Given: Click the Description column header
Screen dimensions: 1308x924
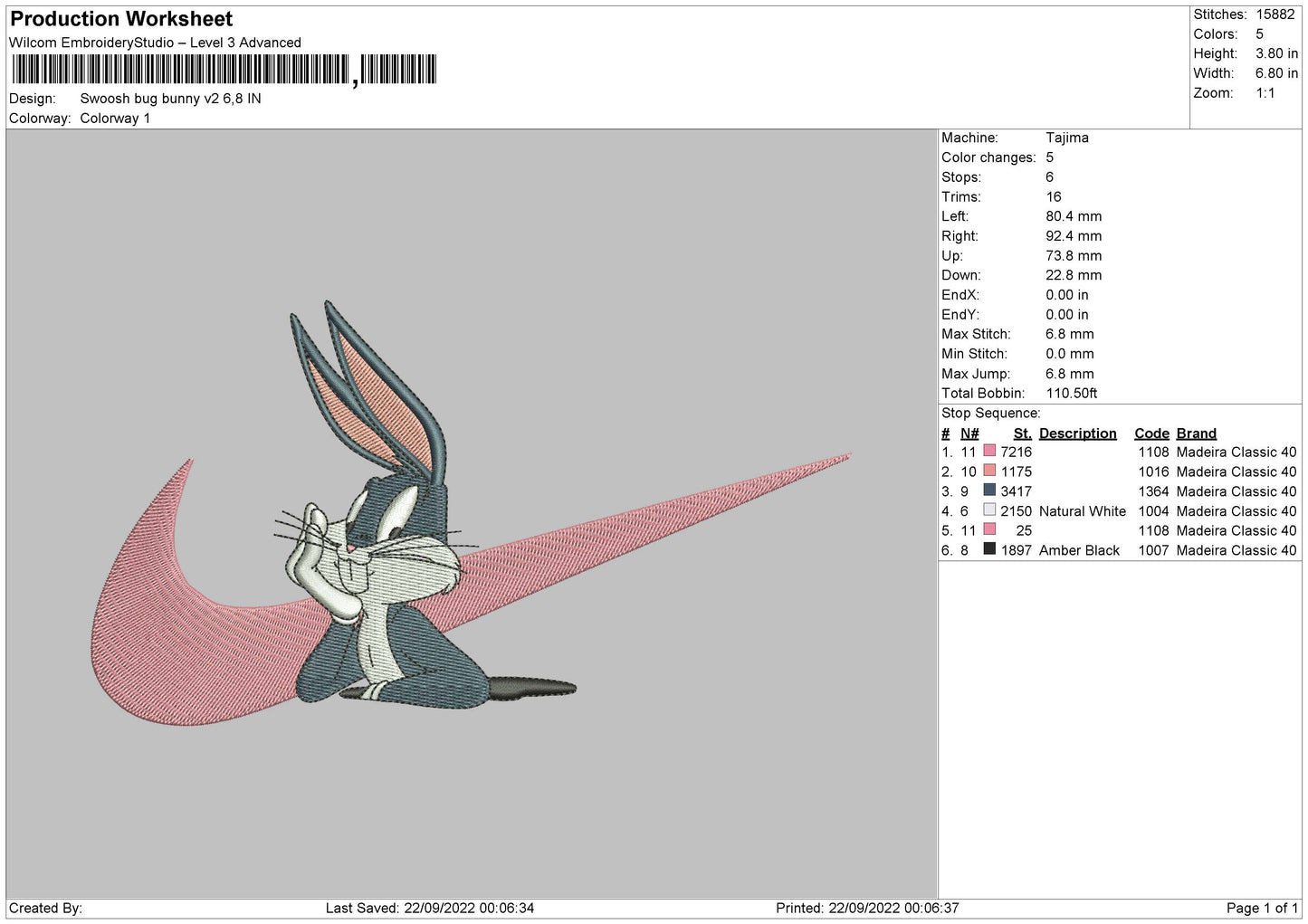Looking at the screenshot, I should [1077, 433].
